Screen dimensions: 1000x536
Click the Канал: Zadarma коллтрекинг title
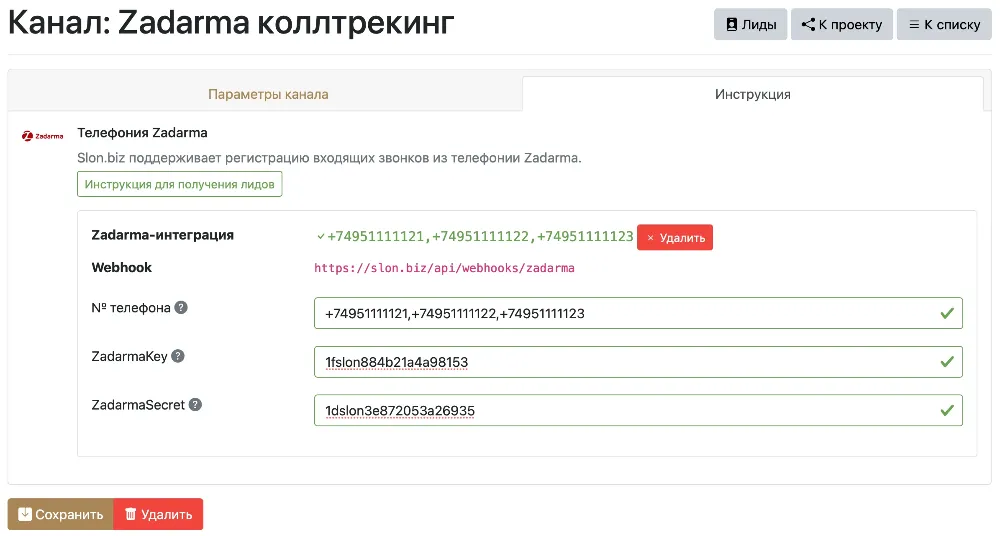(231, 23)
